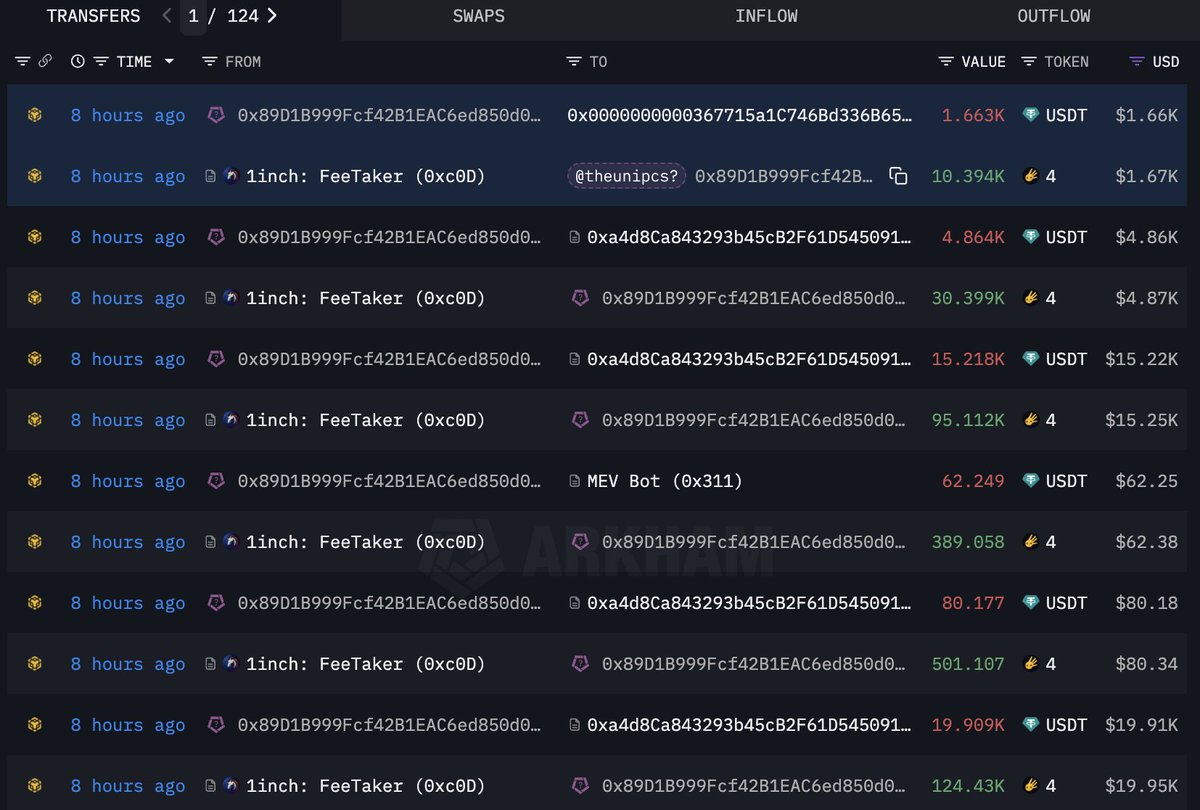Open the TIME column filter
The width and height of the screenshot is (1200, 810).
(101, 61)
